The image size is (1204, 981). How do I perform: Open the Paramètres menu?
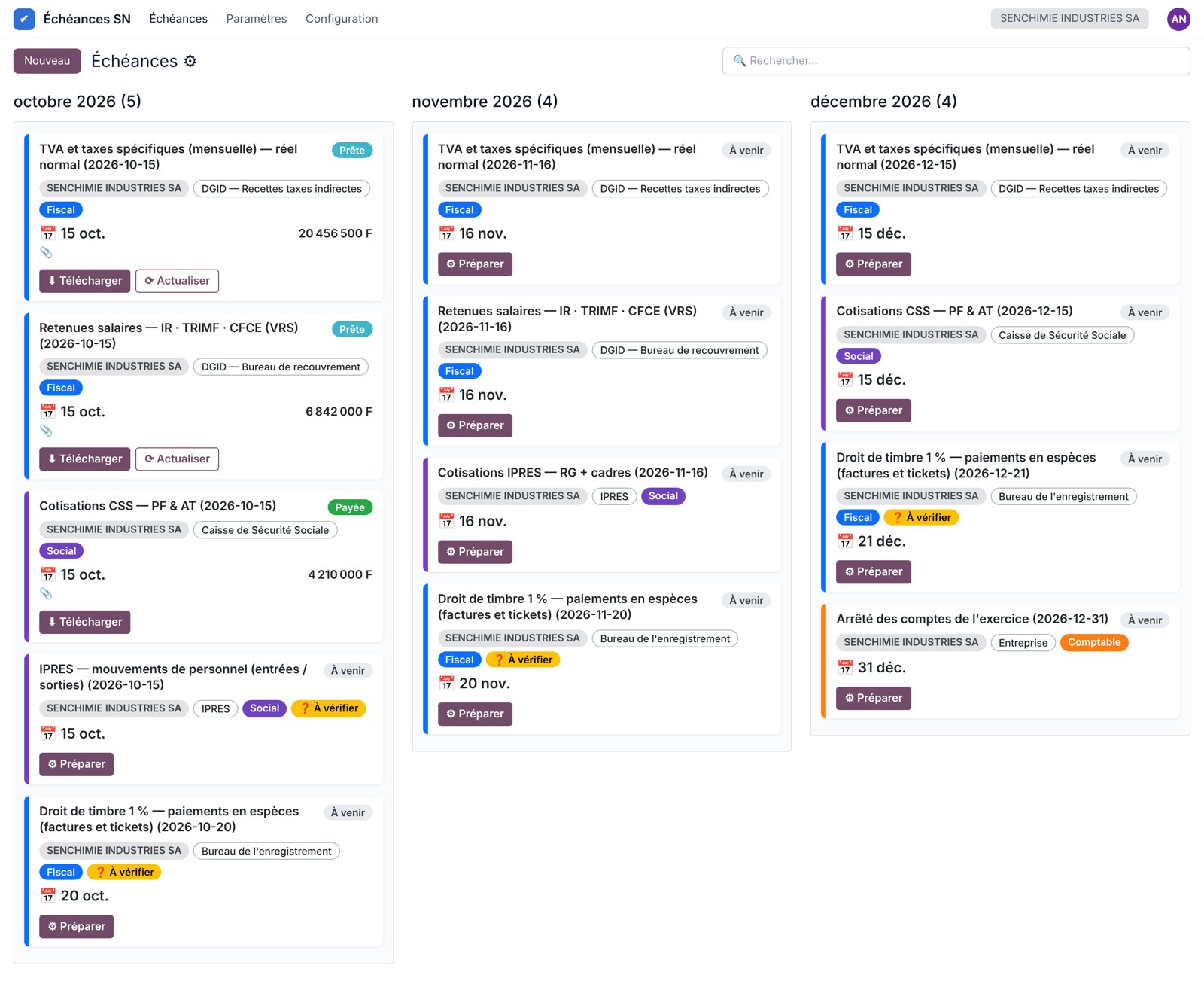click(x=257, y=19)
